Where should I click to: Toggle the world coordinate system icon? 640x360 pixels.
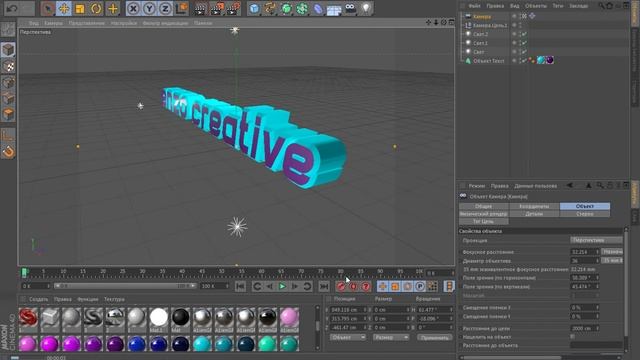coord(181,9)
